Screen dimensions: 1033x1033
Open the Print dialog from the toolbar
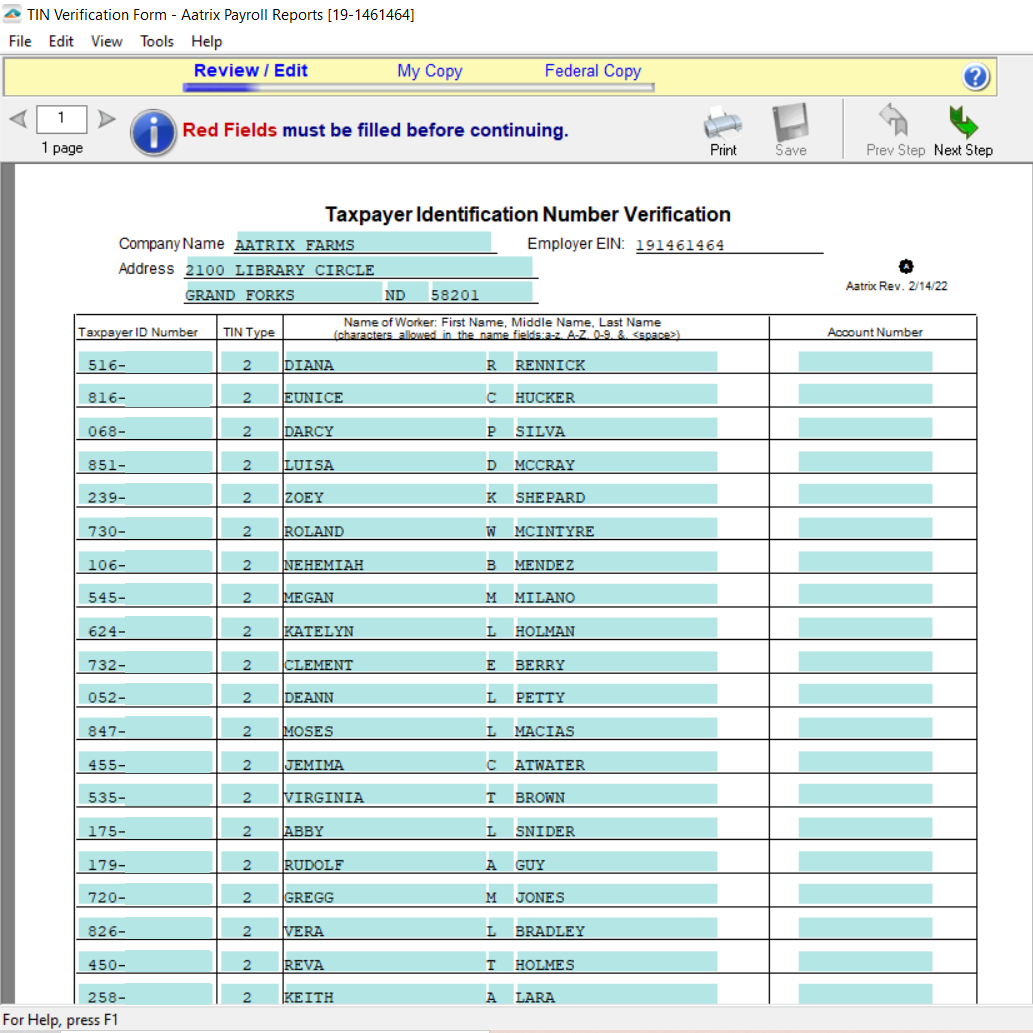click(722, 122)
